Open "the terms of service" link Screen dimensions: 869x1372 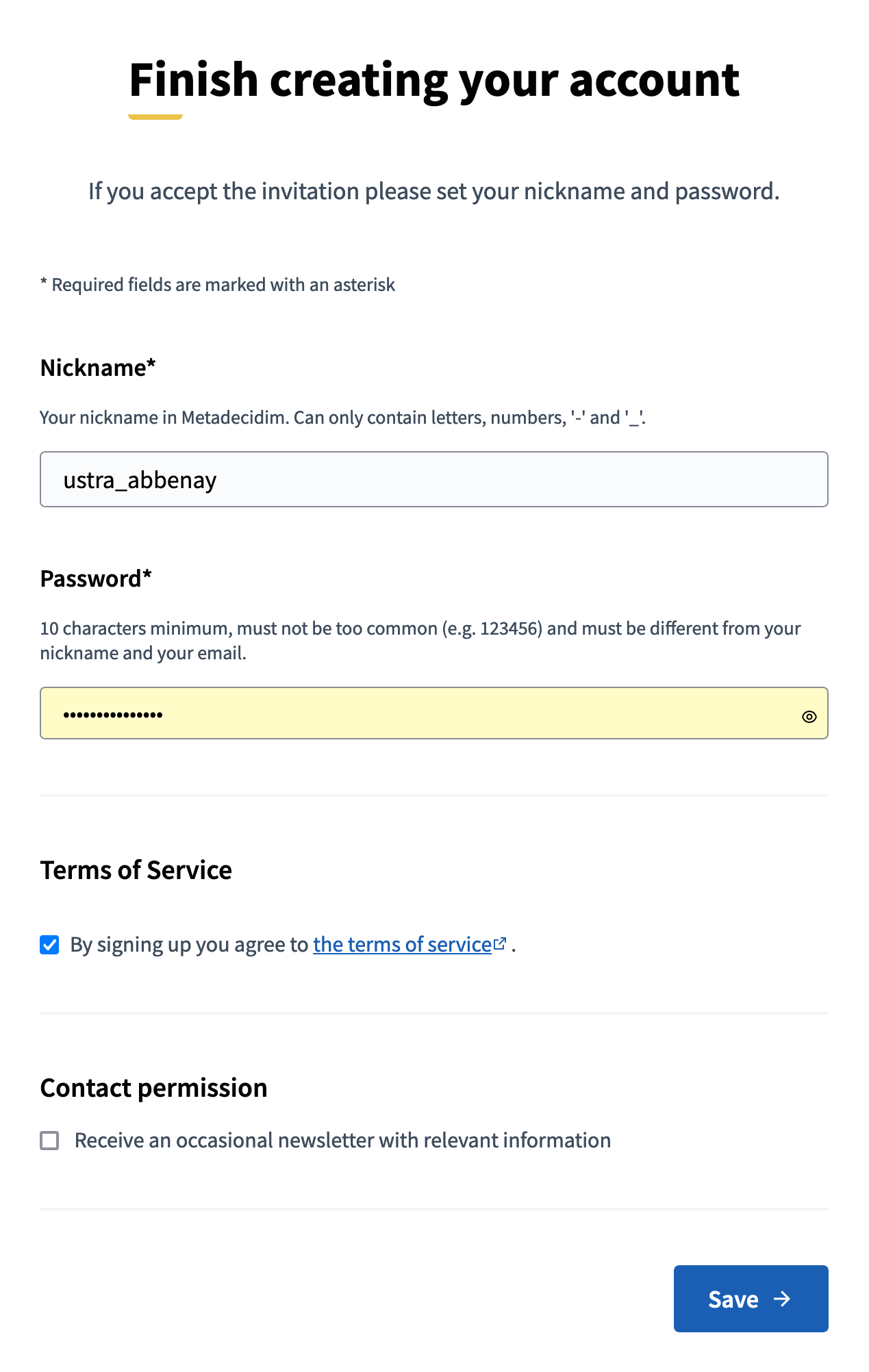pyautogui.click(x=402, y=944)
